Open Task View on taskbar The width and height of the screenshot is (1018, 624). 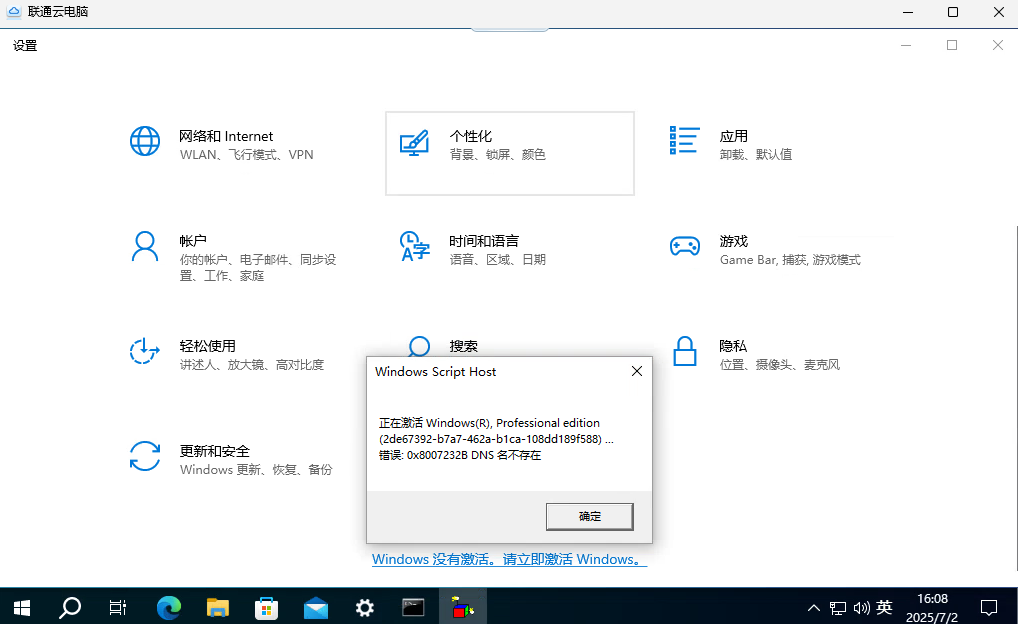[x=118, y=608]
